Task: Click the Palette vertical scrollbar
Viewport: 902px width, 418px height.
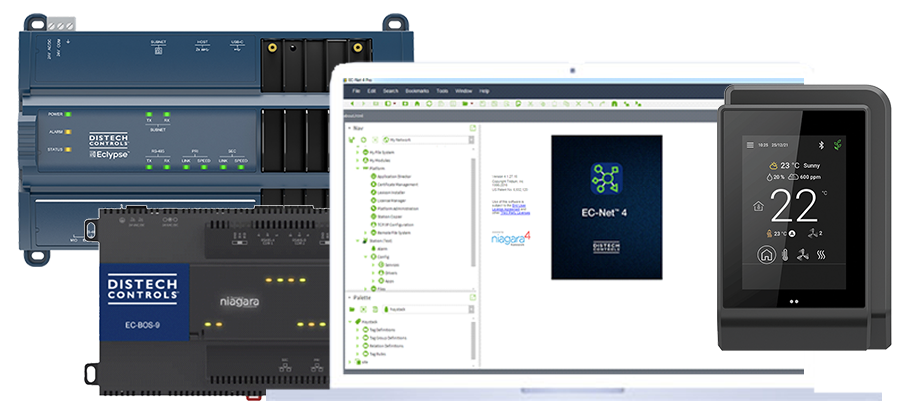Action: [x=473, y=341]
